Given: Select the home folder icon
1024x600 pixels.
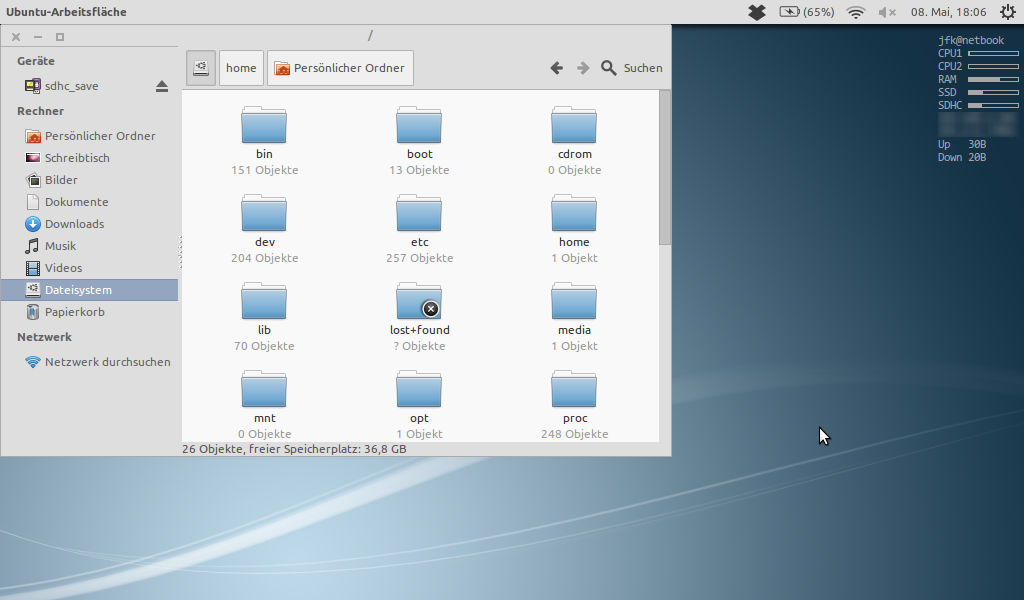Looking at the screenshot, I should (x=574, y=213).
